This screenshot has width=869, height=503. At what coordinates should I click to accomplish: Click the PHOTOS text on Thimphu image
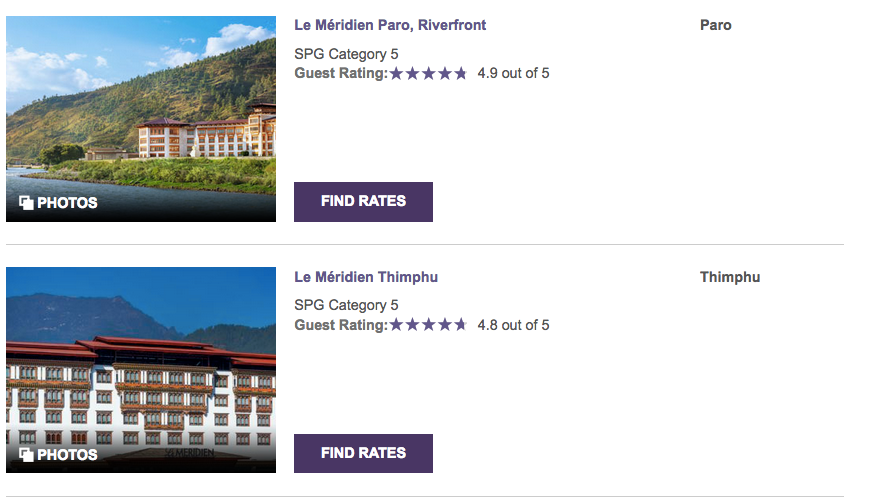coord(67,455)
